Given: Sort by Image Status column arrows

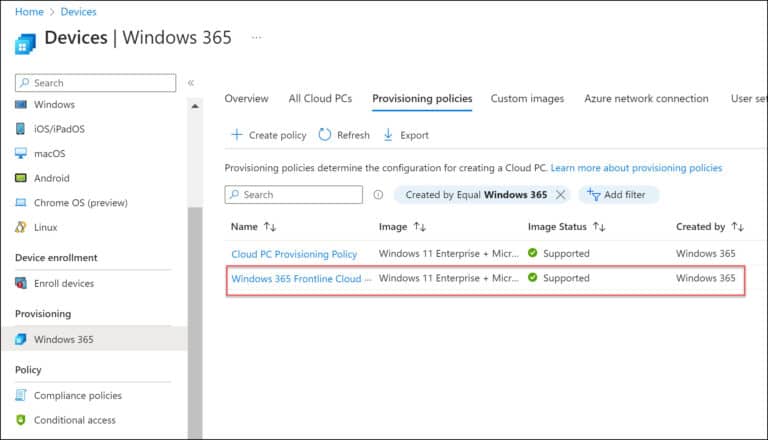Looking at the screenshot, I should pyautogui.click(x=599, y=226).
